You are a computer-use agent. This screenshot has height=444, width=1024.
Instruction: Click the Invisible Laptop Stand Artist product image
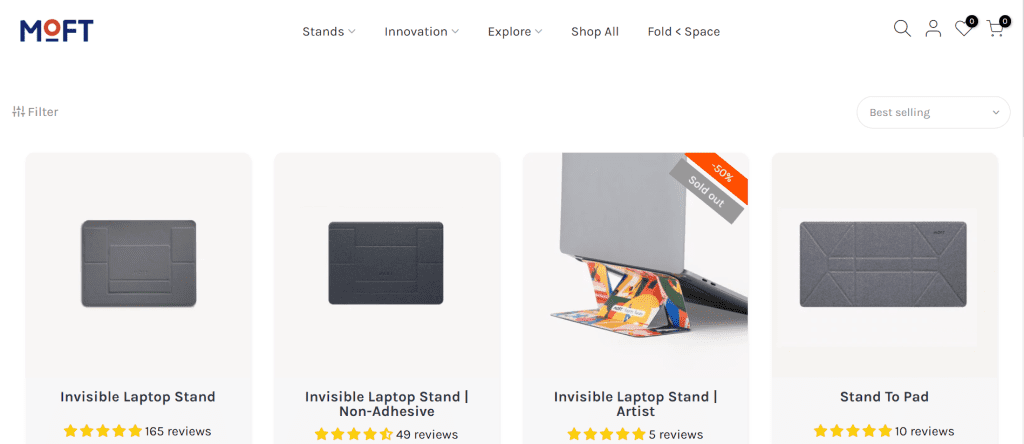(x=636, y=264)
